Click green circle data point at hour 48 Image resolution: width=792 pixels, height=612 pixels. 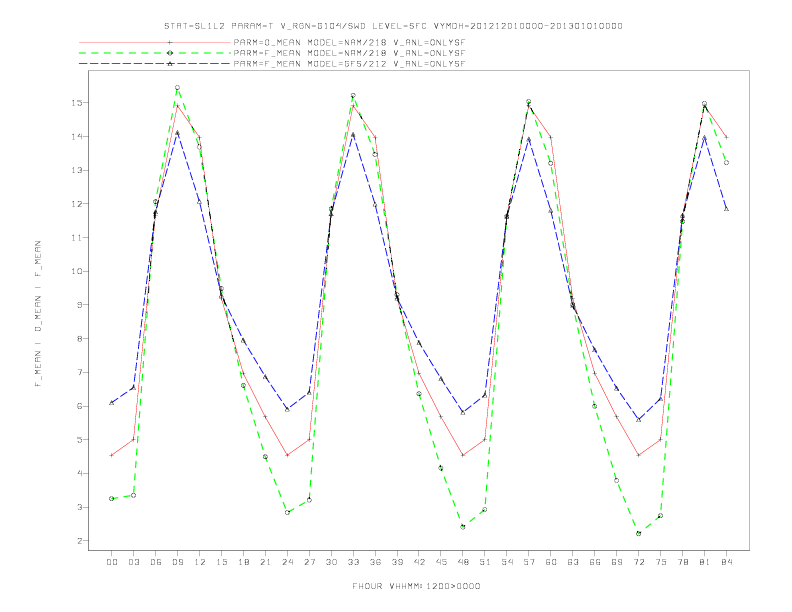click(463, 527)
